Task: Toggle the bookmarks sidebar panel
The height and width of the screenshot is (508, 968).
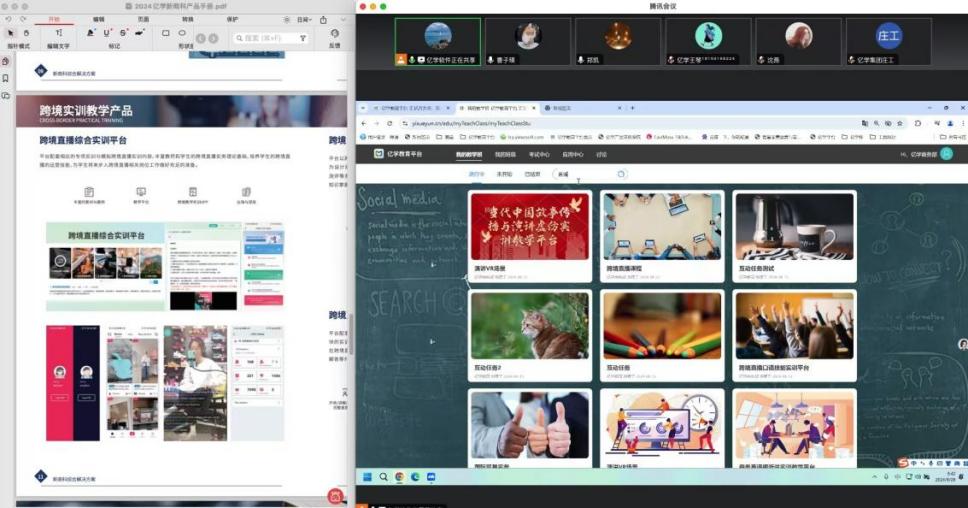Action: pyautogui.click(x=6, y=78)
